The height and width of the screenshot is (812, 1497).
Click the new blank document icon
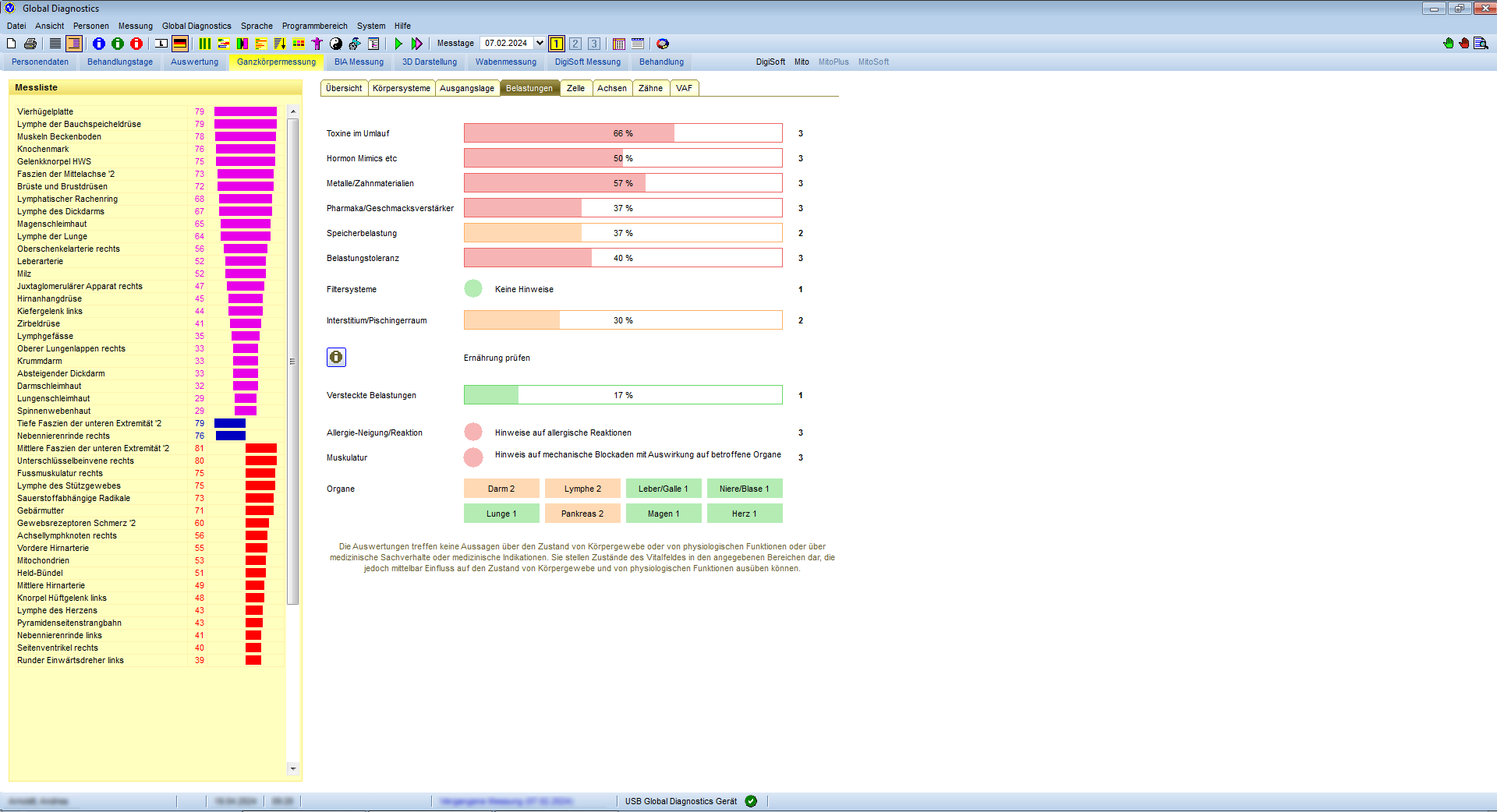pos(11,44)
